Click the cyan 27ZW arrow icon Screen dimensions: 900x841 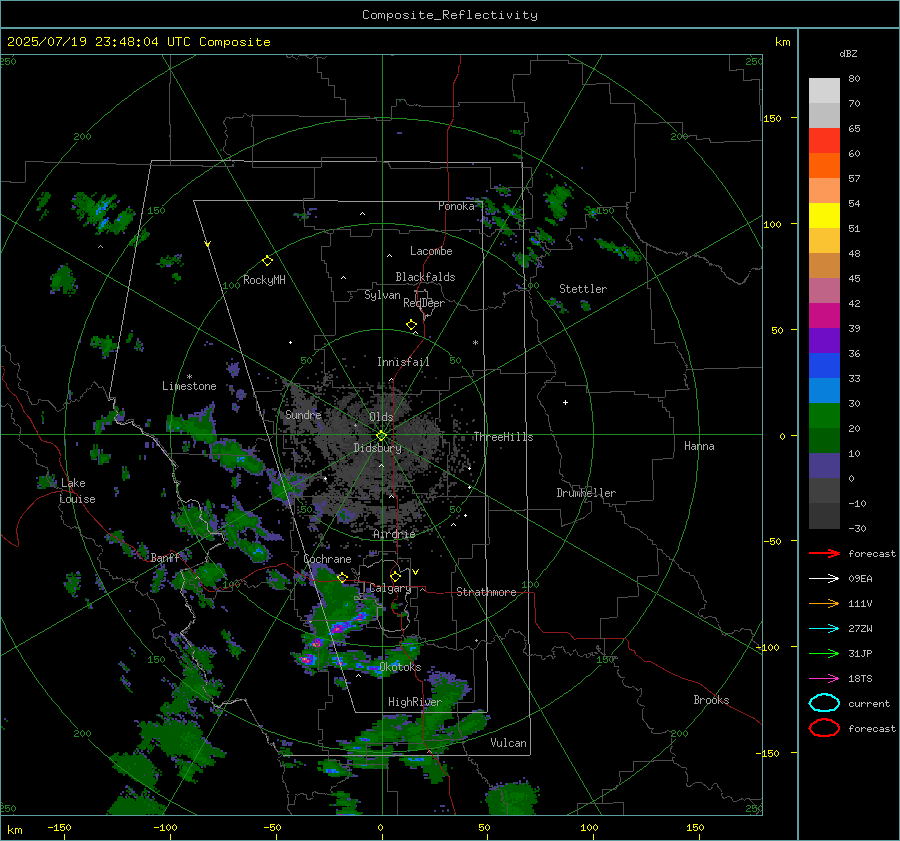coord(824,629)
